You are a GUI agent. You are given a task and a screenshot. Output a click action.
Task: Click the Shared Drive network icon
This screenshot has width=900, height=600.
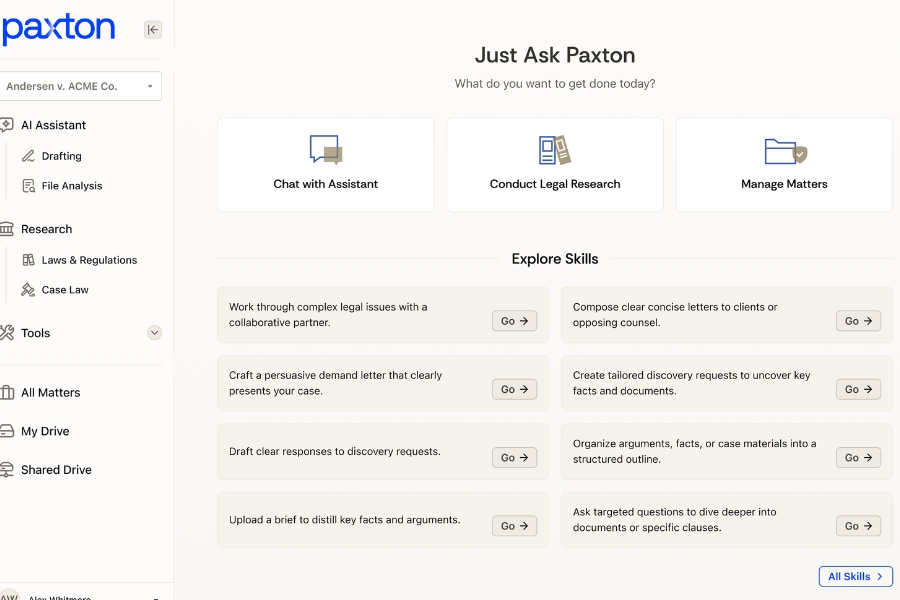(7, 470)
